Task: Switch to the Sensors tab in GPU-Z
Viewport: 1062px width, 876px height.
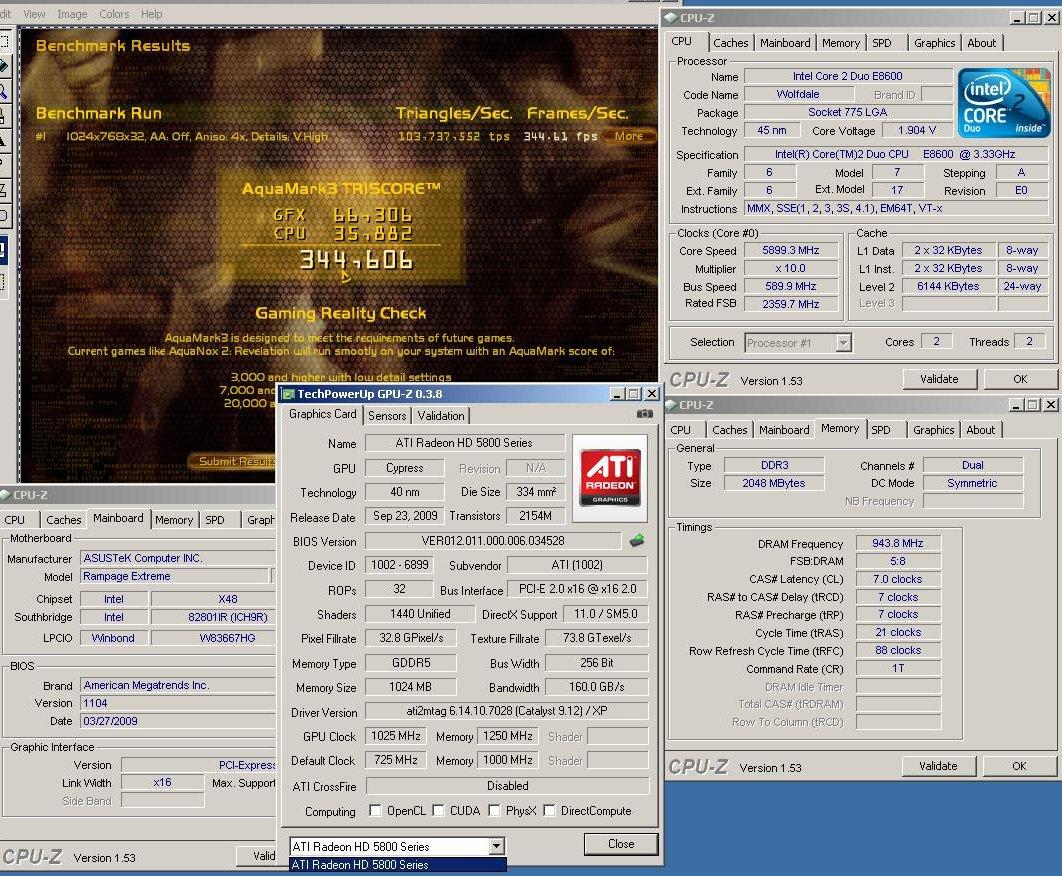Action: click(x=387, y=416)
